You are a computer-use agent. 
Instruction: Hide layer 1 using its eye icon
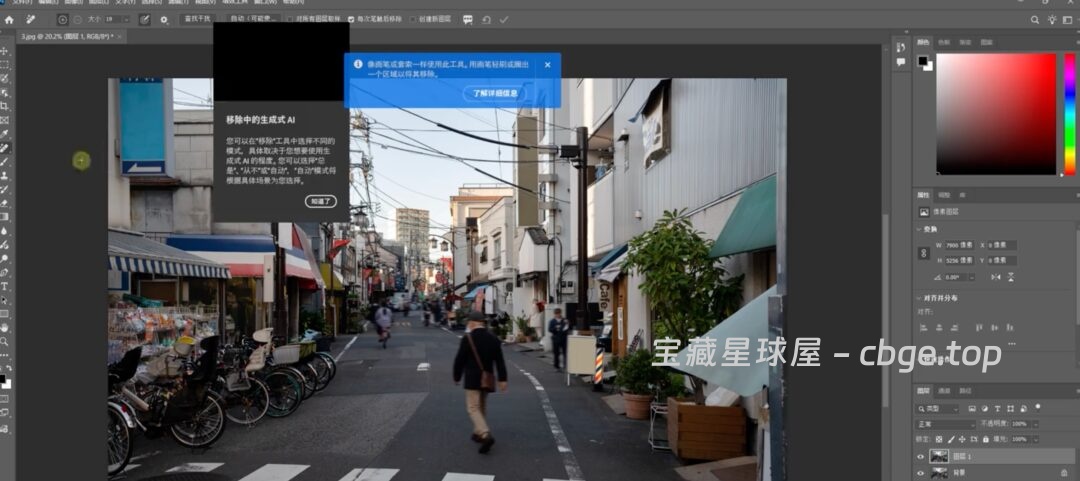pos(920,456)
